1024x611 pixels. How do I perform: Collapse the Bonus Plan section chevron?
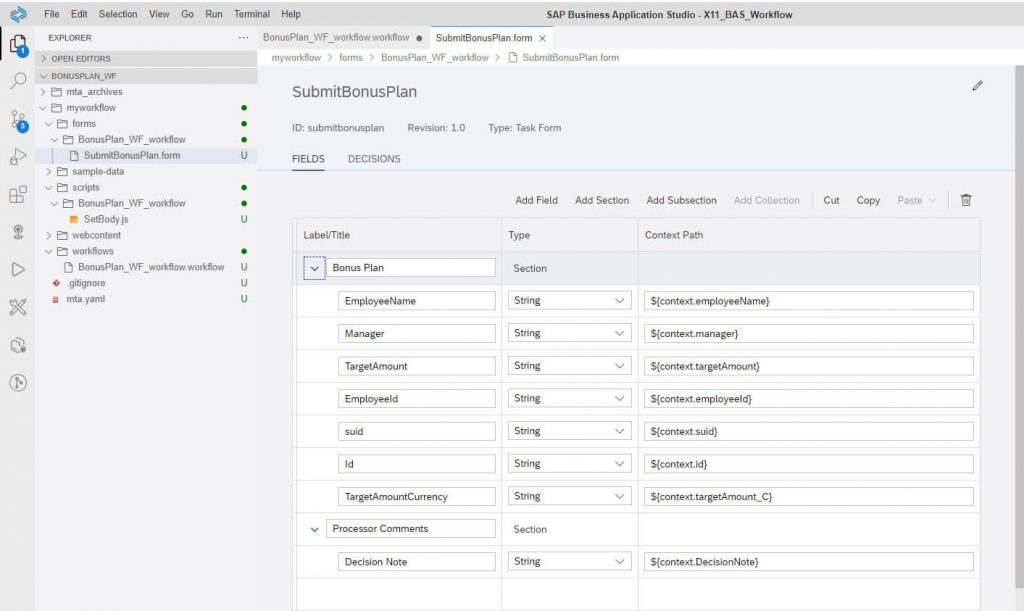click(x=314, y=268)
